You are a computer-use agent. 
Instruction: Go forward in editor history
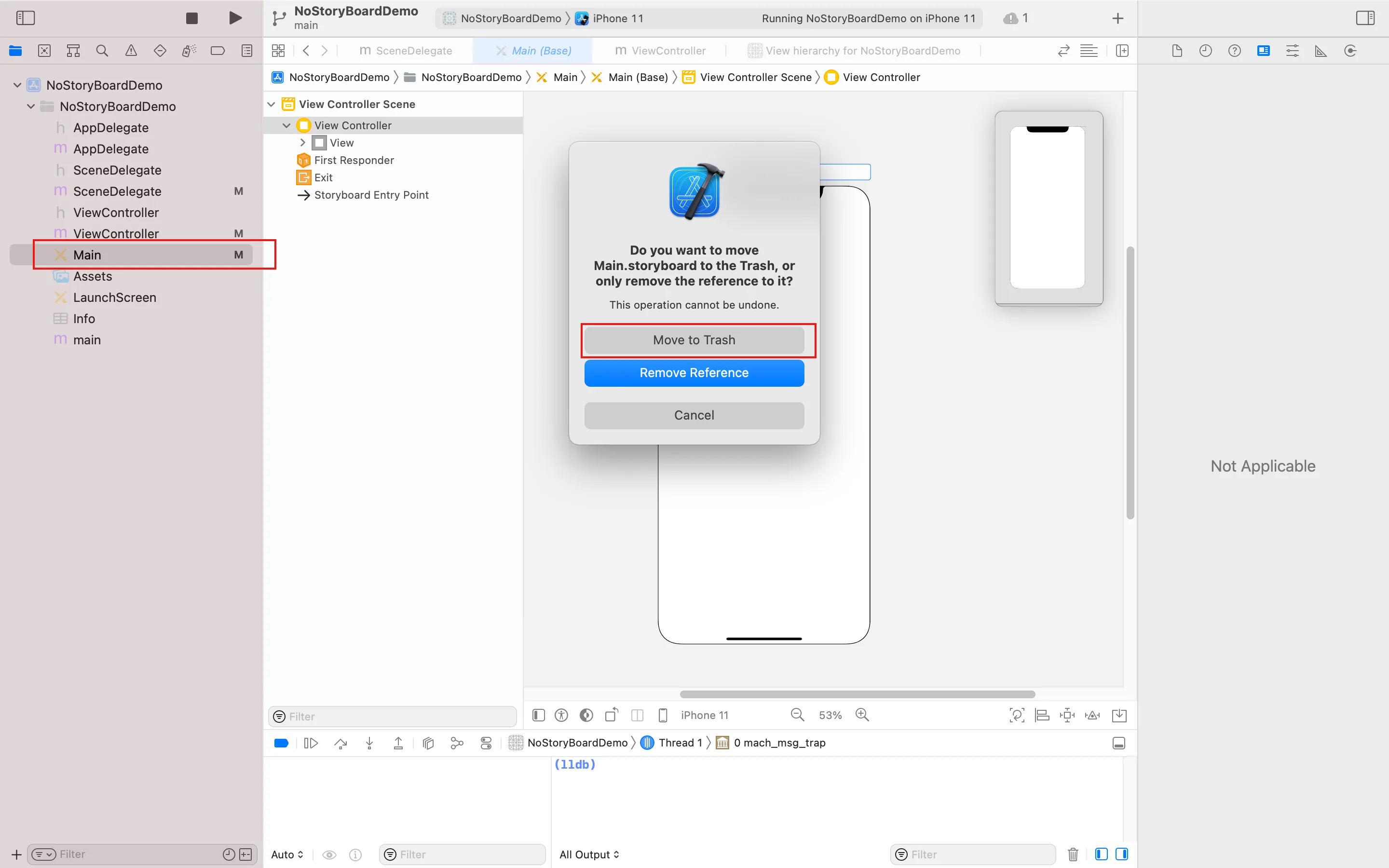tap(325, 51)
